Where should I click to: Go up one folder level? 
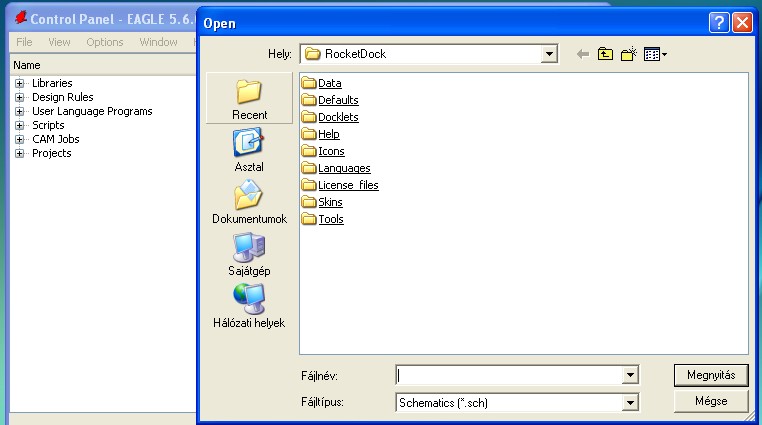coord(605,54)
